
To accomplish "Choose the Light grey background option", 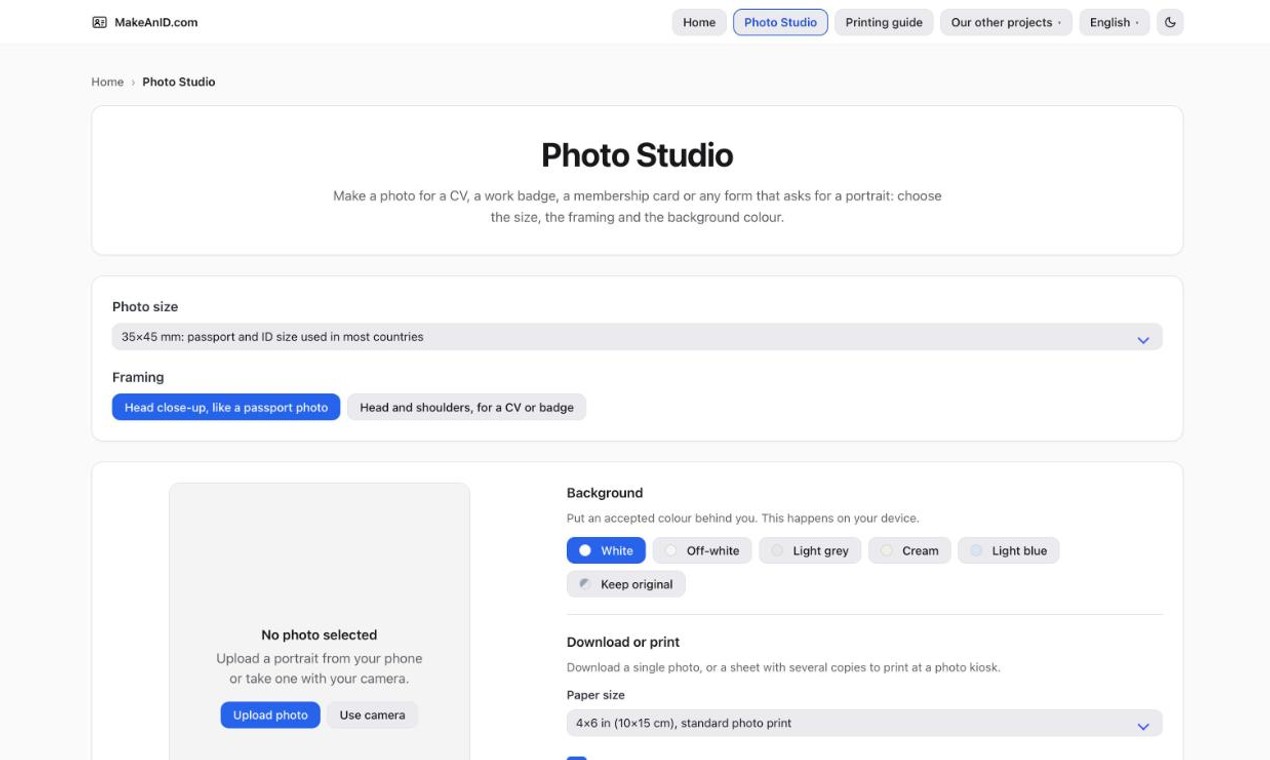I will 810,551.
